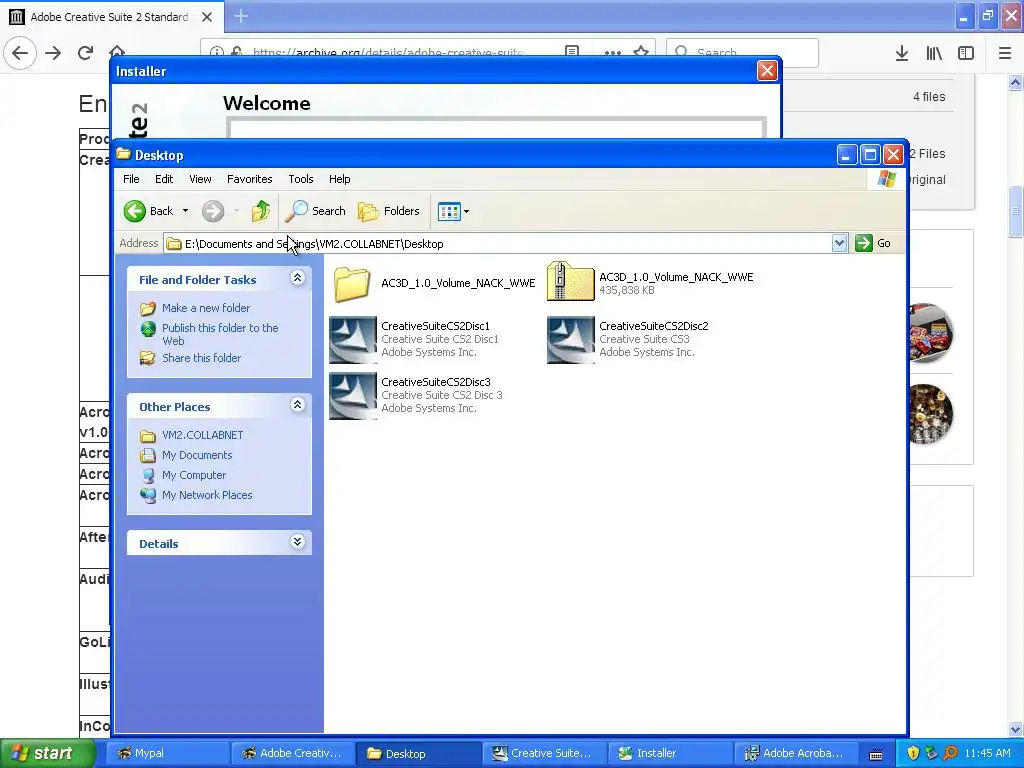Click the browser back arrow button
Image resolution: width=1024 pixels, height=768 pixels.
coord(20,53)
